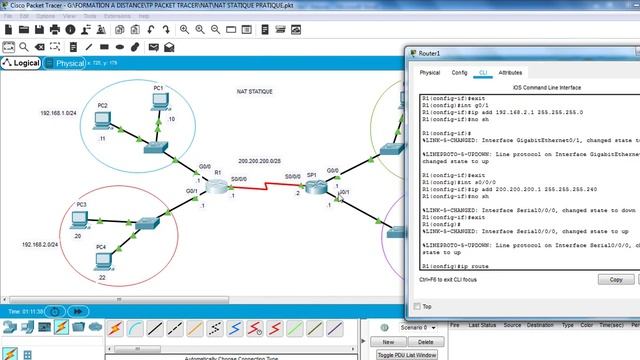Click the NAT STATIQUE label on workspace

[254, 91]
